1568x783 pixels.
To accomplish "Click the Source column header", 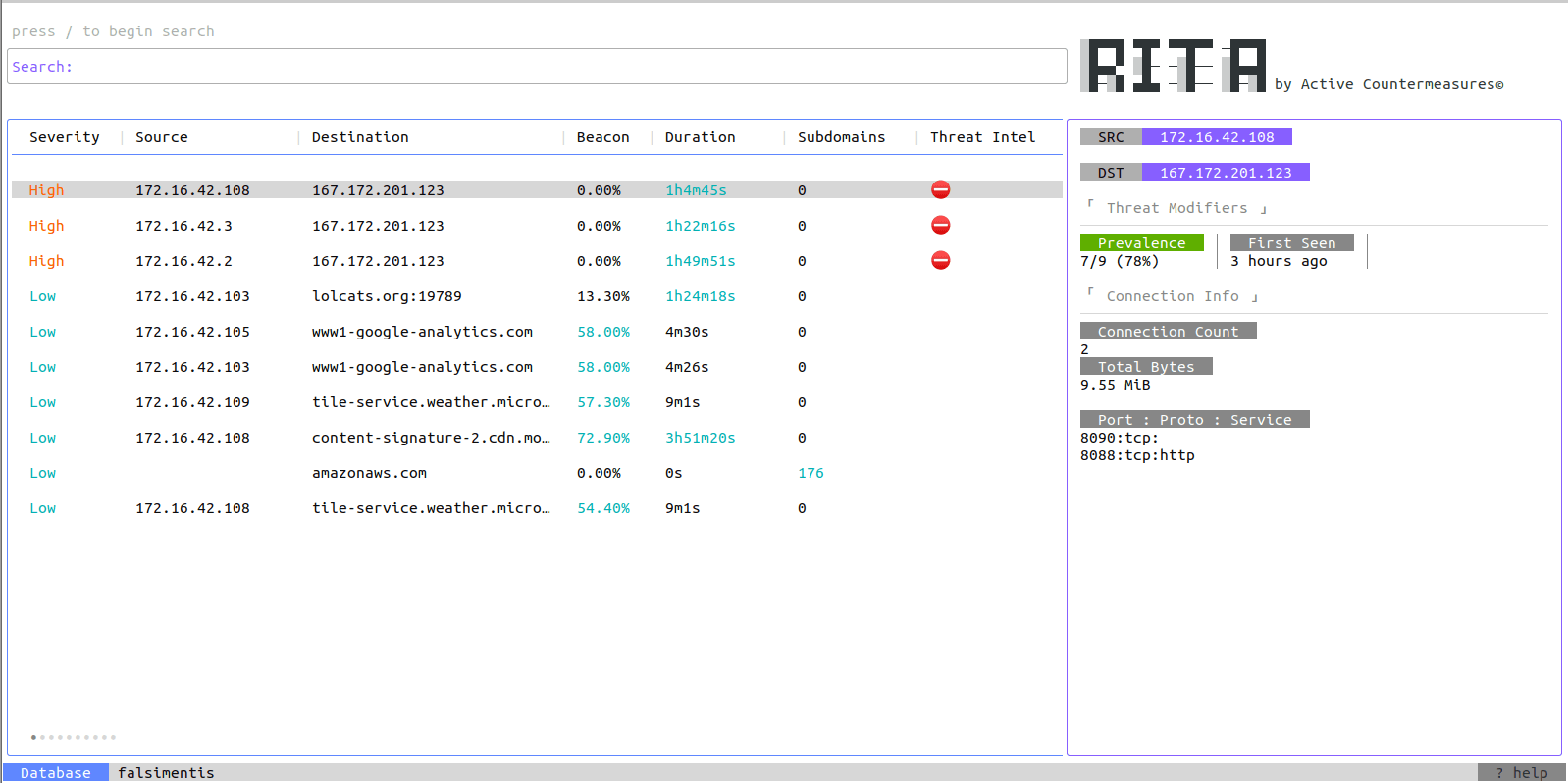I will (x=162, y=137).
